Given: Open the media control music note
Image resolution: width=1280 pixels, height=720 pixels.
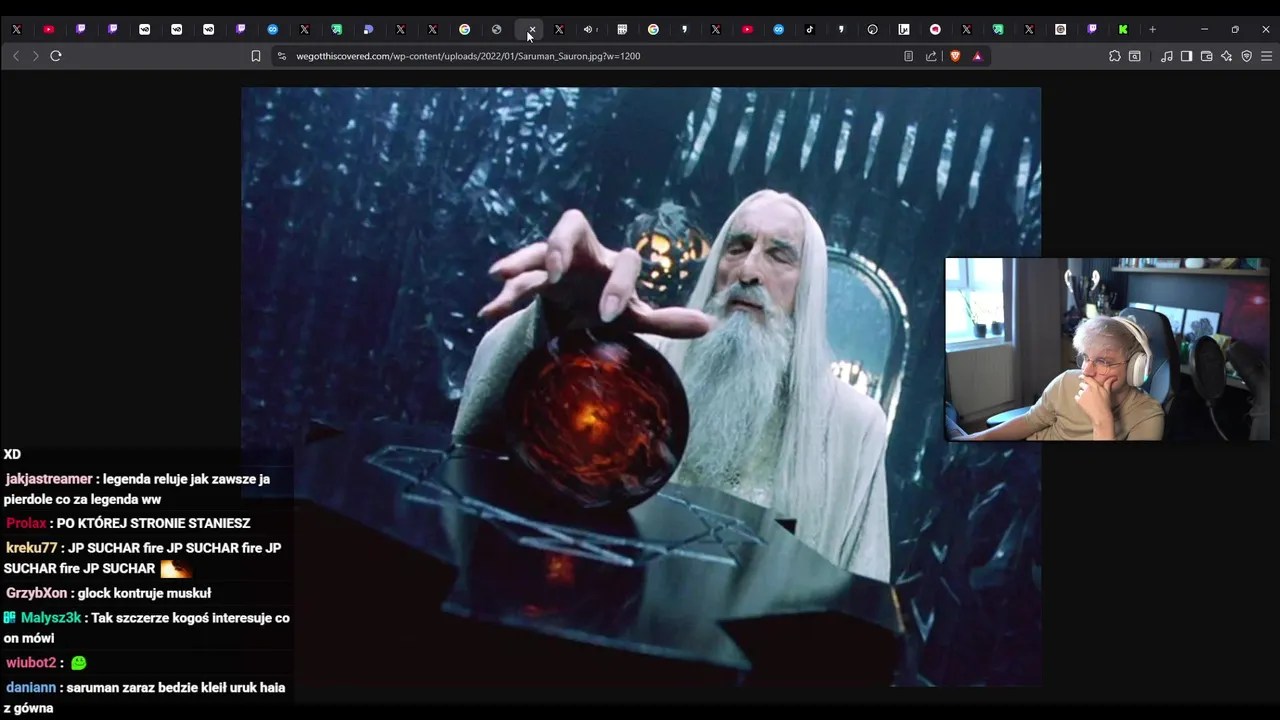Looking at the screenshot, I should coord(1167,56).
